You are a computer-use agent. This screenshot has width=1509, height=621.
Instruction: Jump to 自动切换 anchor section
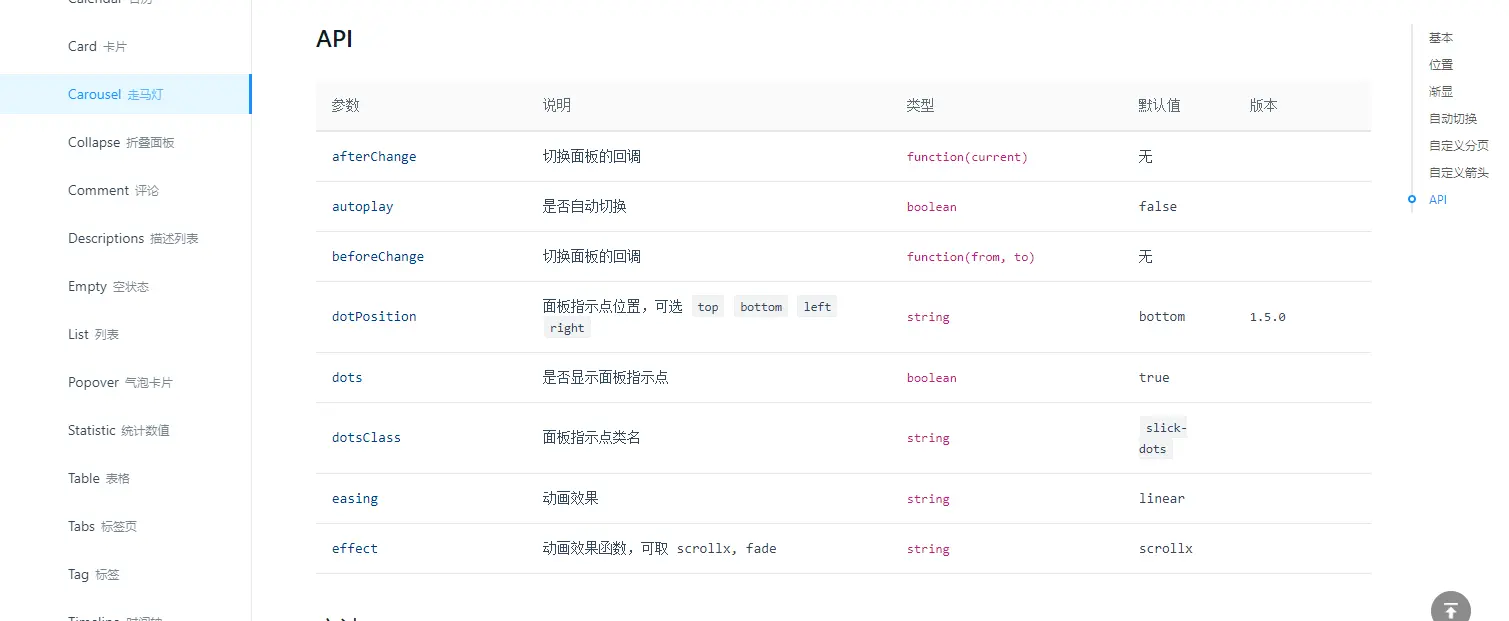pyautogui.click(x=1453, y=119)
